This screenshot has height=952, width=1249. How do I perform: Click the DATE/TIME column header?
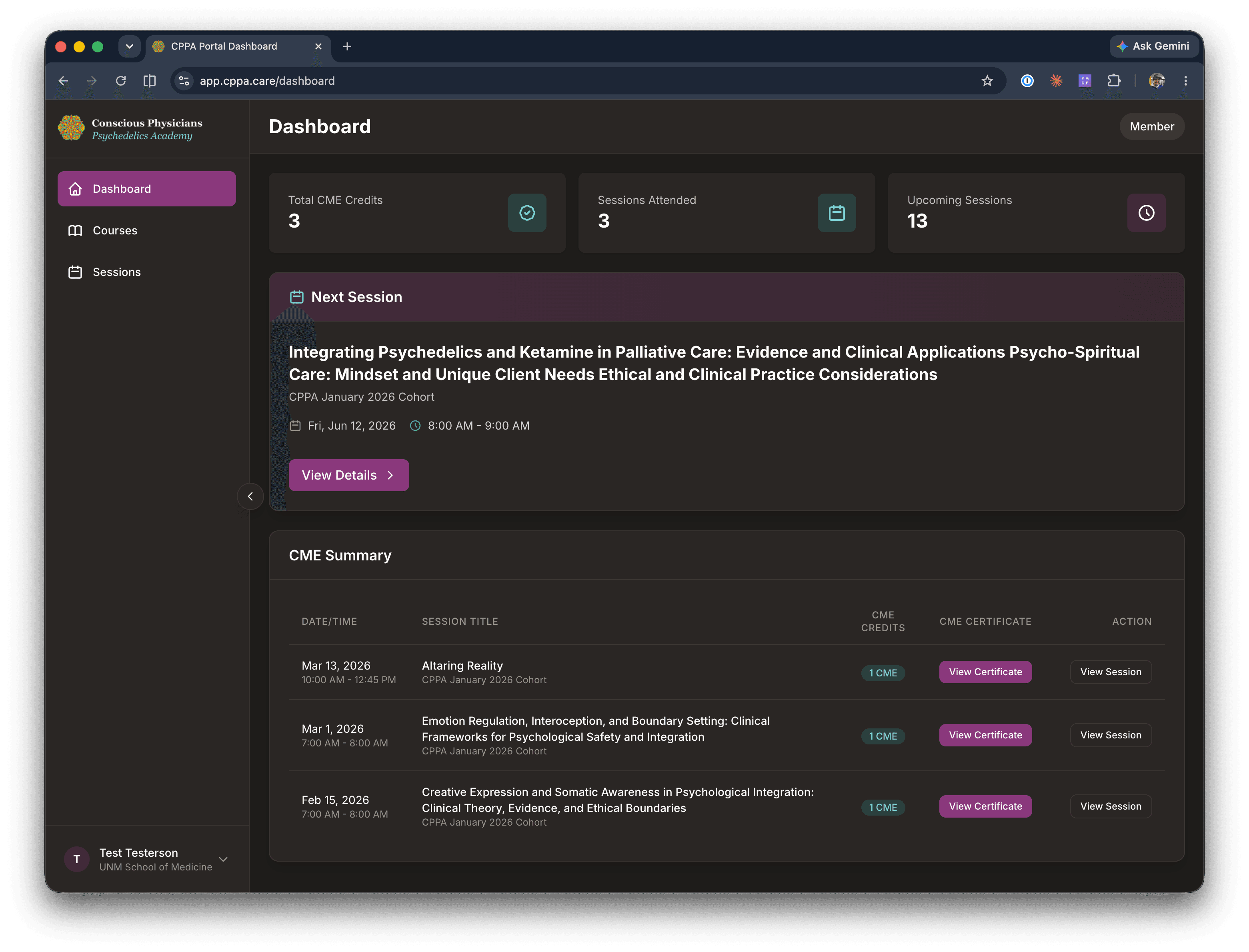click(329, 621)
